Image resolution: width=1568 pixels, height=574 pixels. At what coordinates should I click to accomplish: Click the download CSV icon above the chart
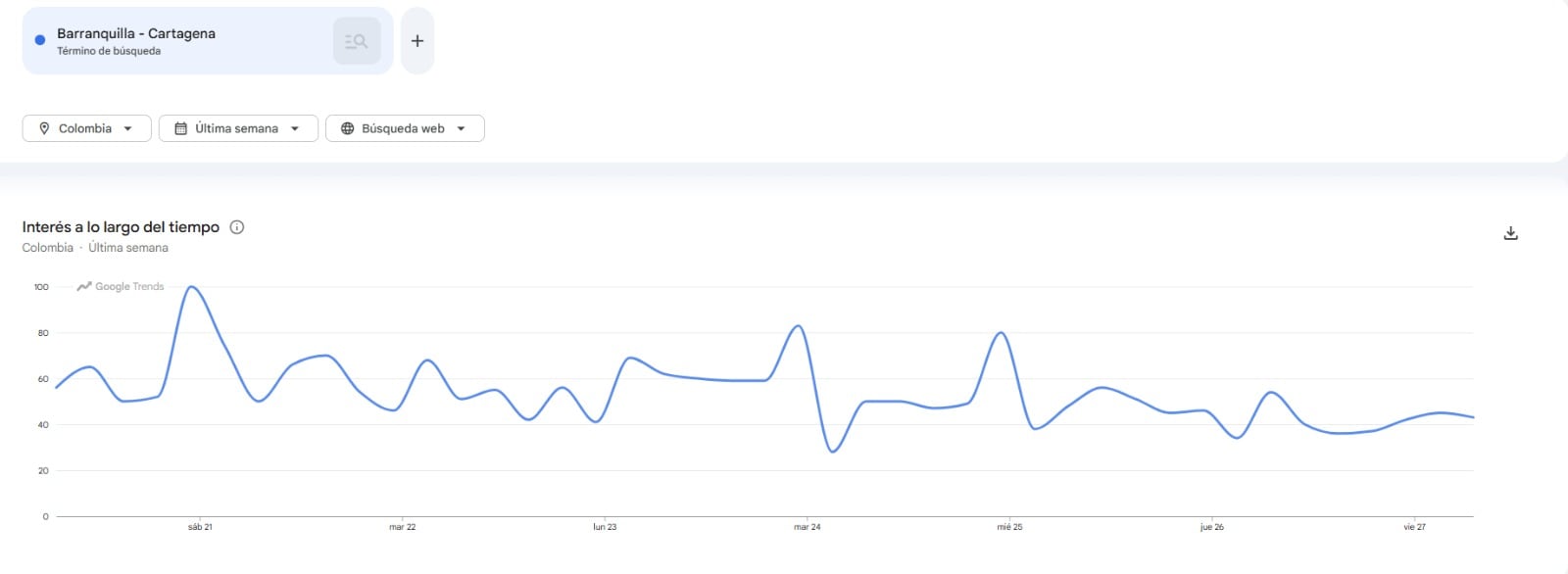[1510, 232]
